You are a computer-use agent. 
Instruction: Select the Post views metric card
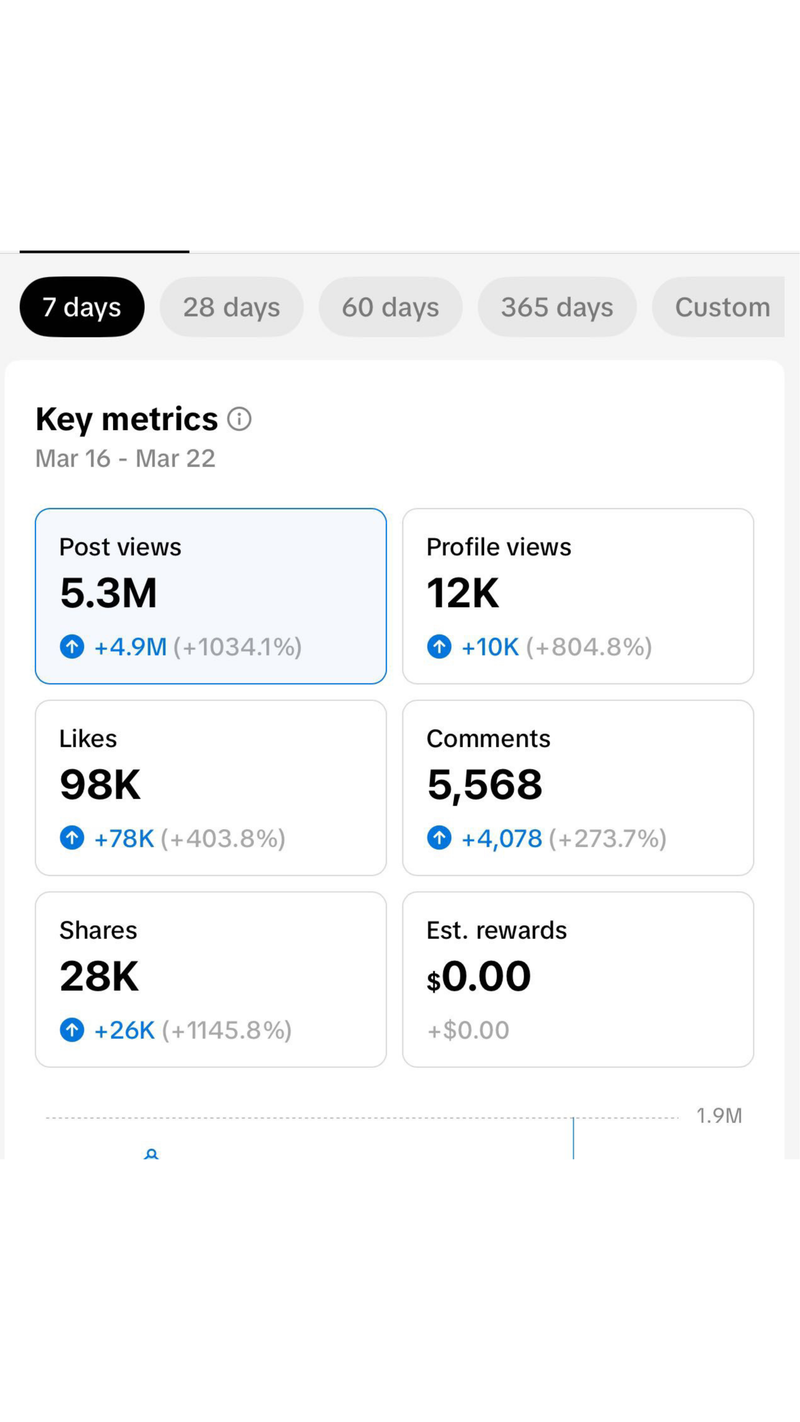(x=210, y=596)
